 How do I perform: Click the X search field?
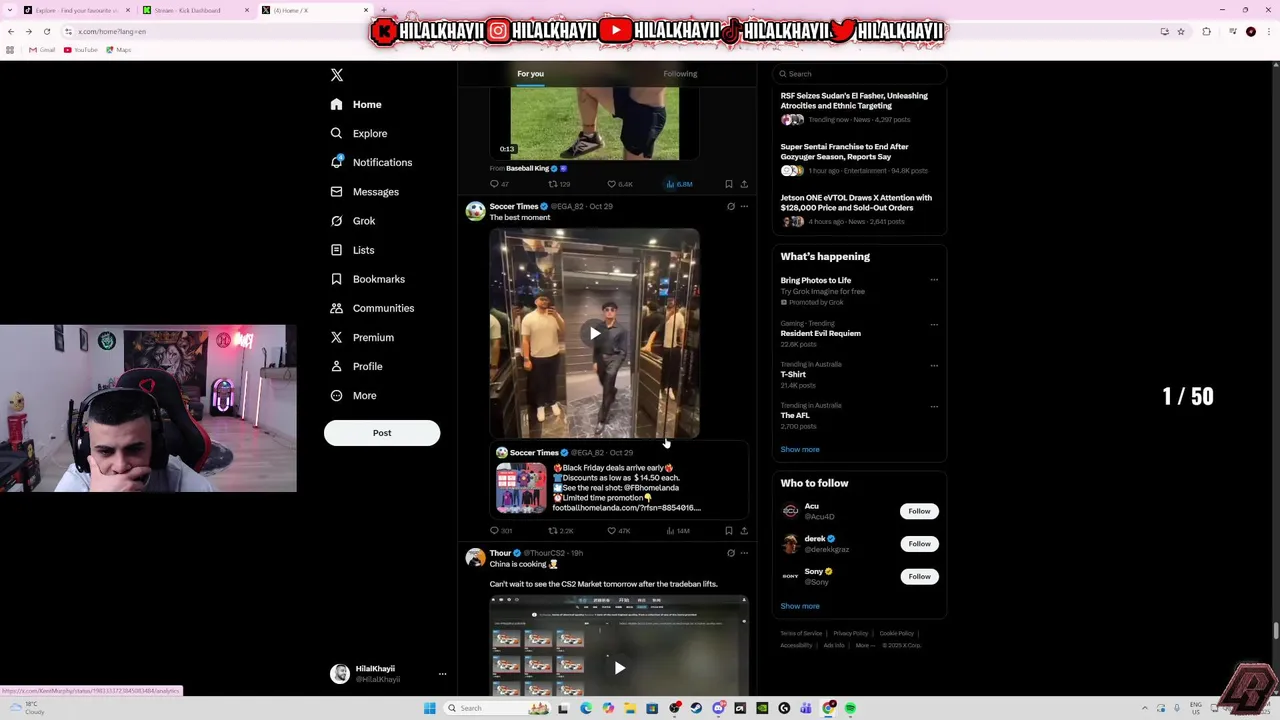pyautogui.click(x=859, y=74)
